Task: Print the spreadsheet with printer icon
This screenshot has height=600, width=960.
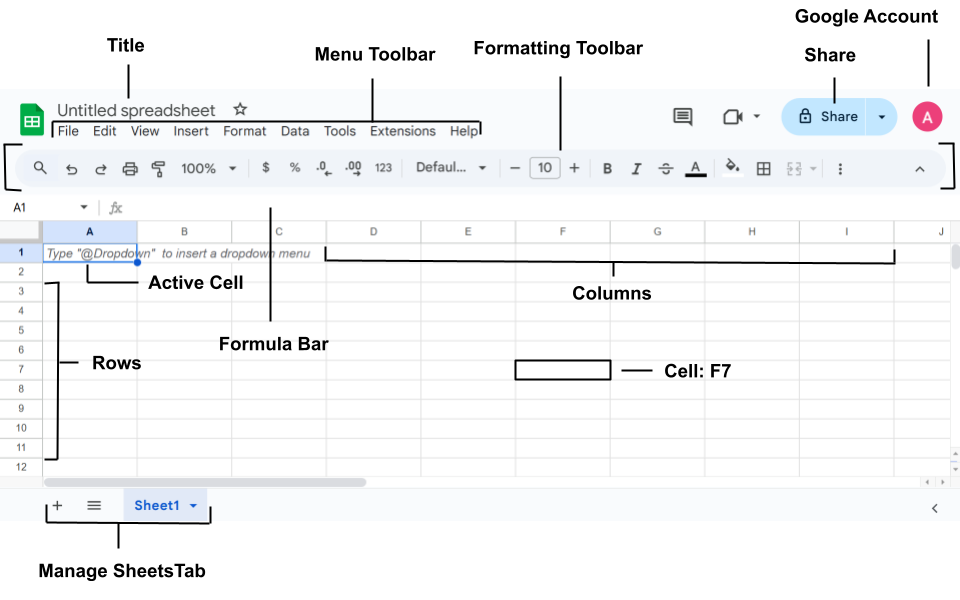Action: 129,169
